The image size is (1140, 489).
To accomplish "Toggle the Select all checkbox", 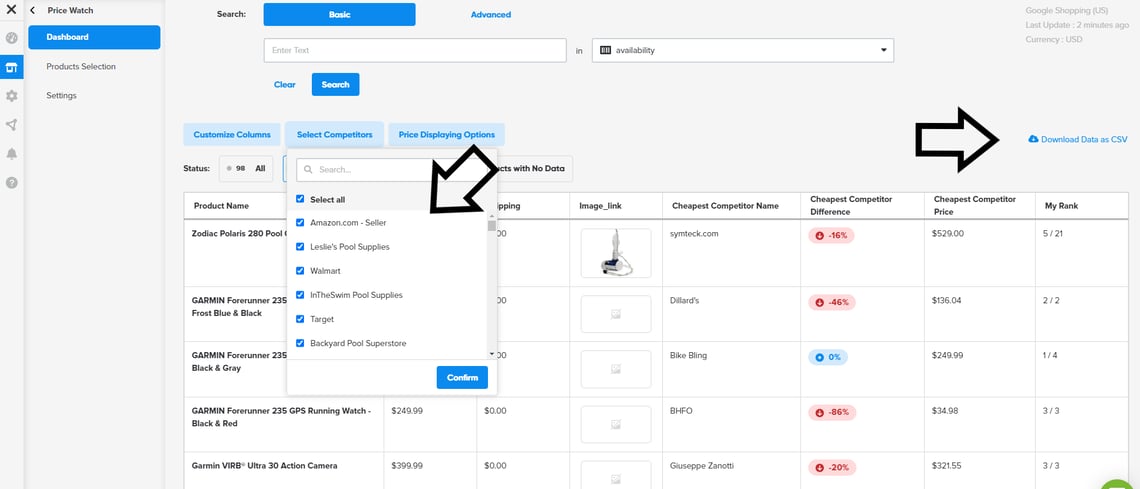I will (x=300, y=199).
